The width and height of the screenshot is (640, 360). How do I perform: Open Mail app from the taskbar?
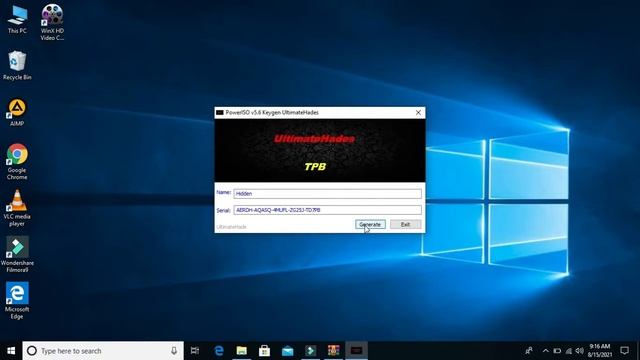click(287, 351)
